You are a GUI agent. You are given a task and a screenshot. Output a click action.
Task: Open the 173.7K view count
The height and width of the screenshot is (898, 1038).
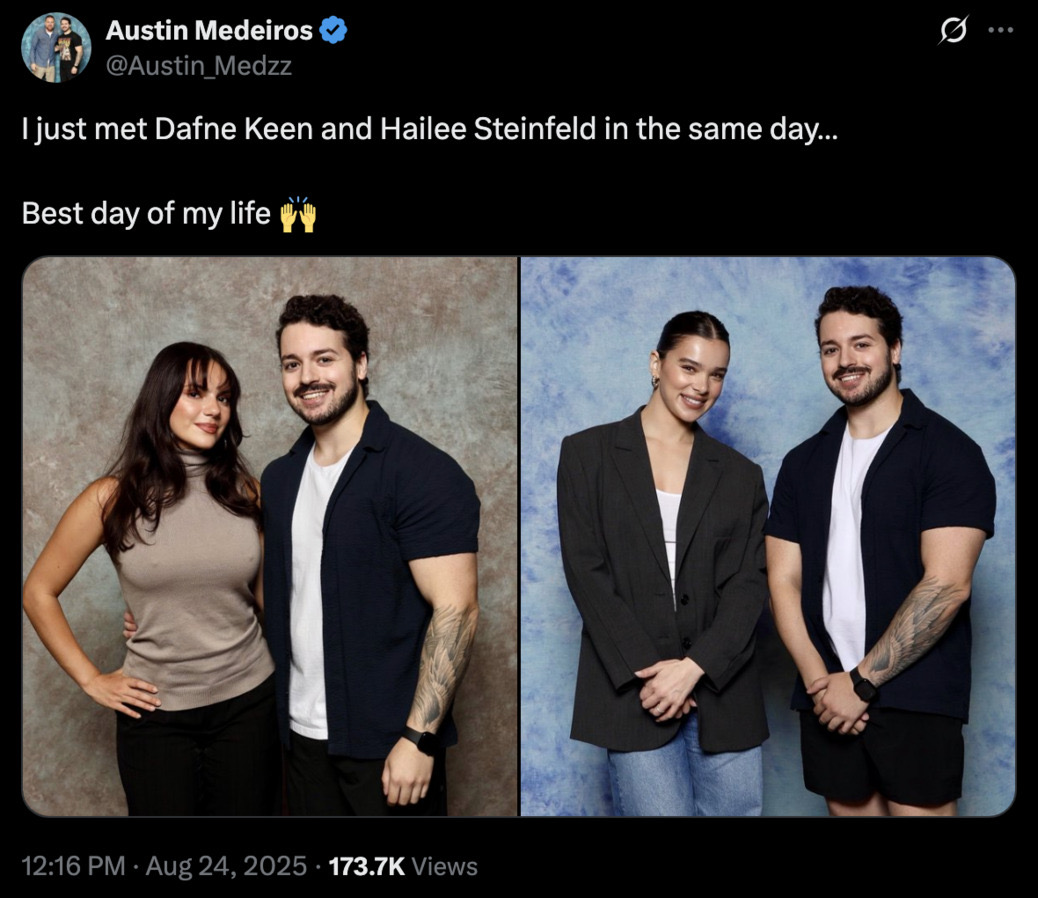366,866
